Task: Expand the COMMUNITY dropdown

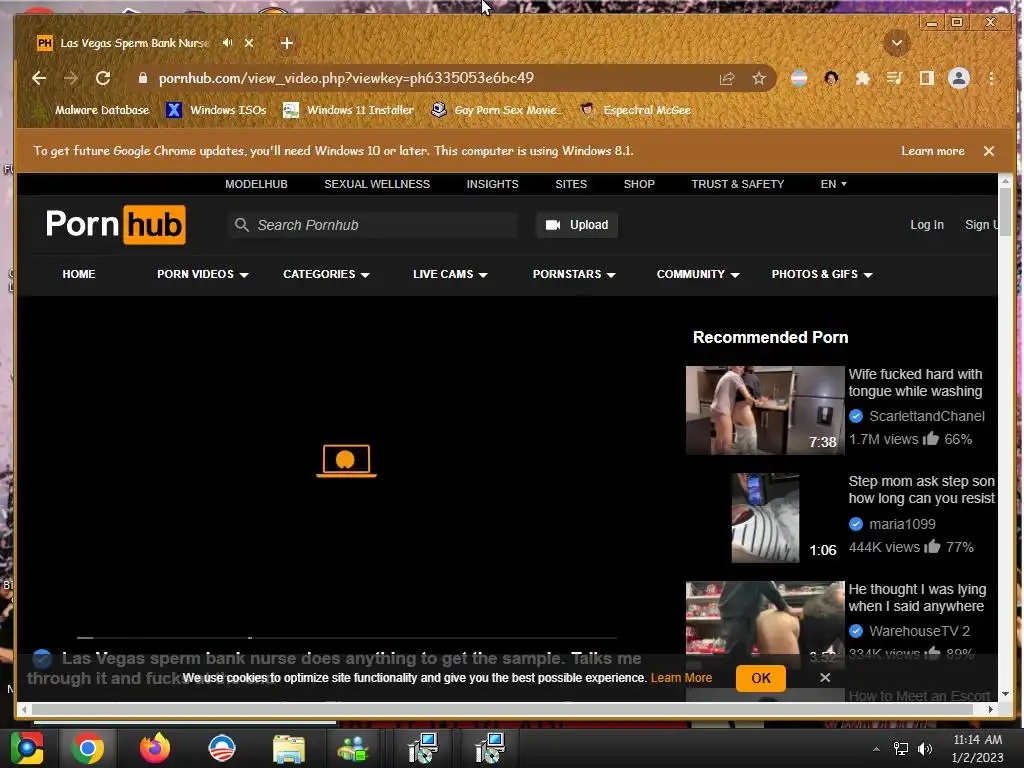Action: tap(697, 274)
